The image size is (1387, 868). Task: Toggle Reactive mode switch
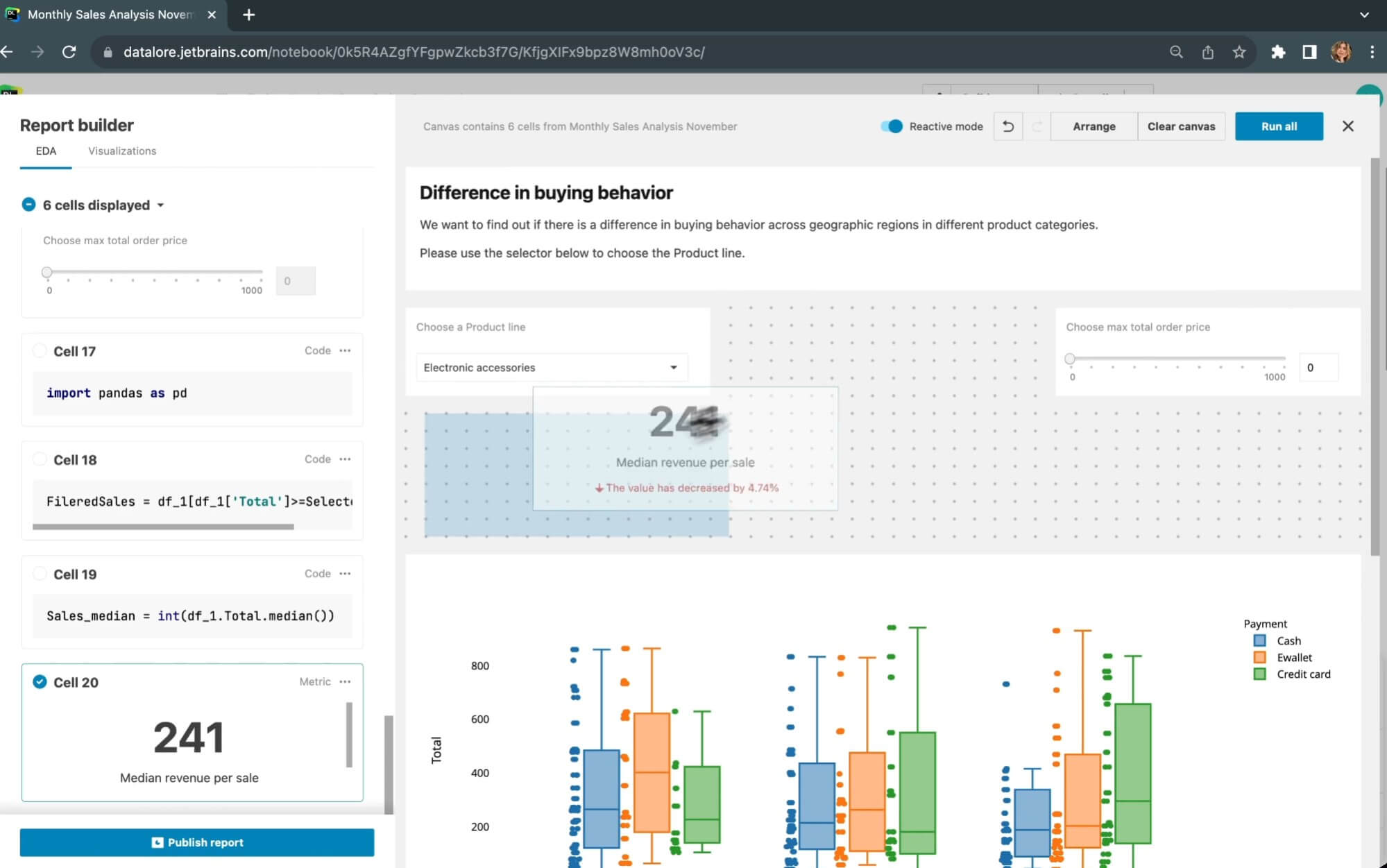[892, 126]
